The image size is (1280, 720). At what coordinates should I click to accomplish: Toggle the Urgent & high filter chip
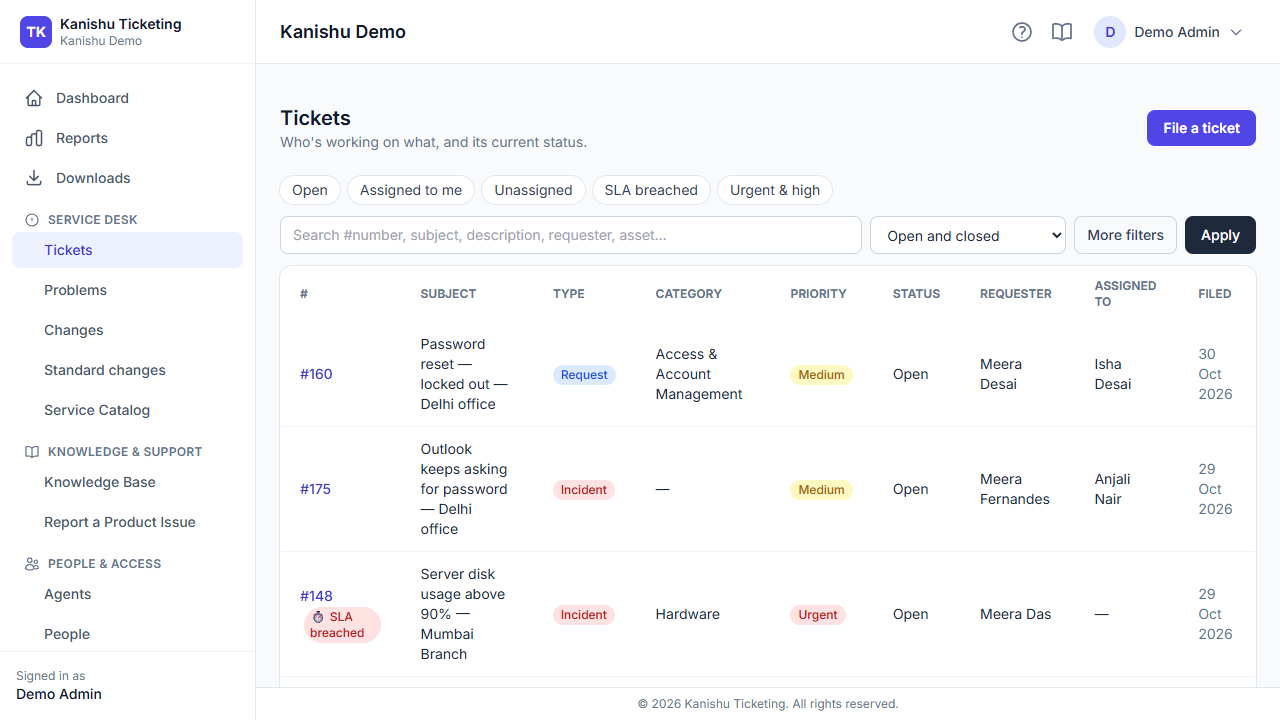775,190
